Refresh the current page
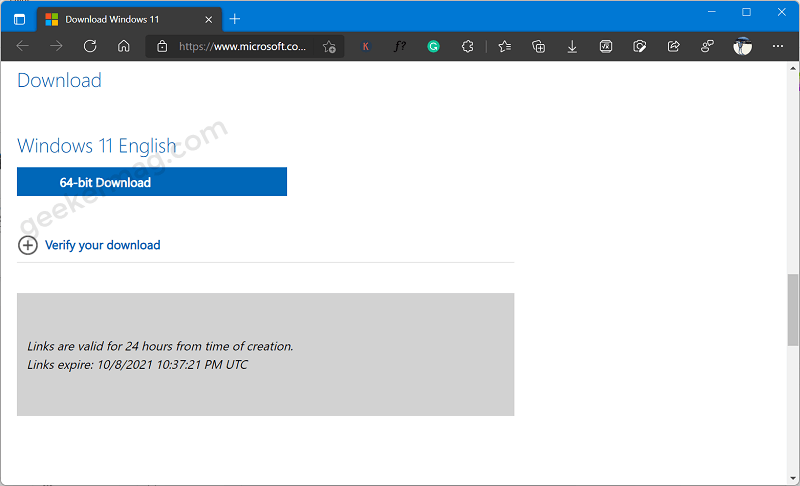This screenshot has height=486, width=800. pyautogui.click(x=90, y=46)
